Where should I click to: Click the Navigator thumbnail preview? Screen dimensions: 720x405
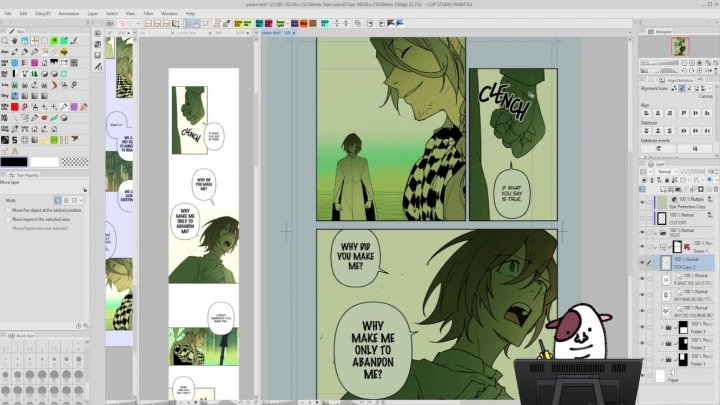pyautogui.click(x=680, y=46)
